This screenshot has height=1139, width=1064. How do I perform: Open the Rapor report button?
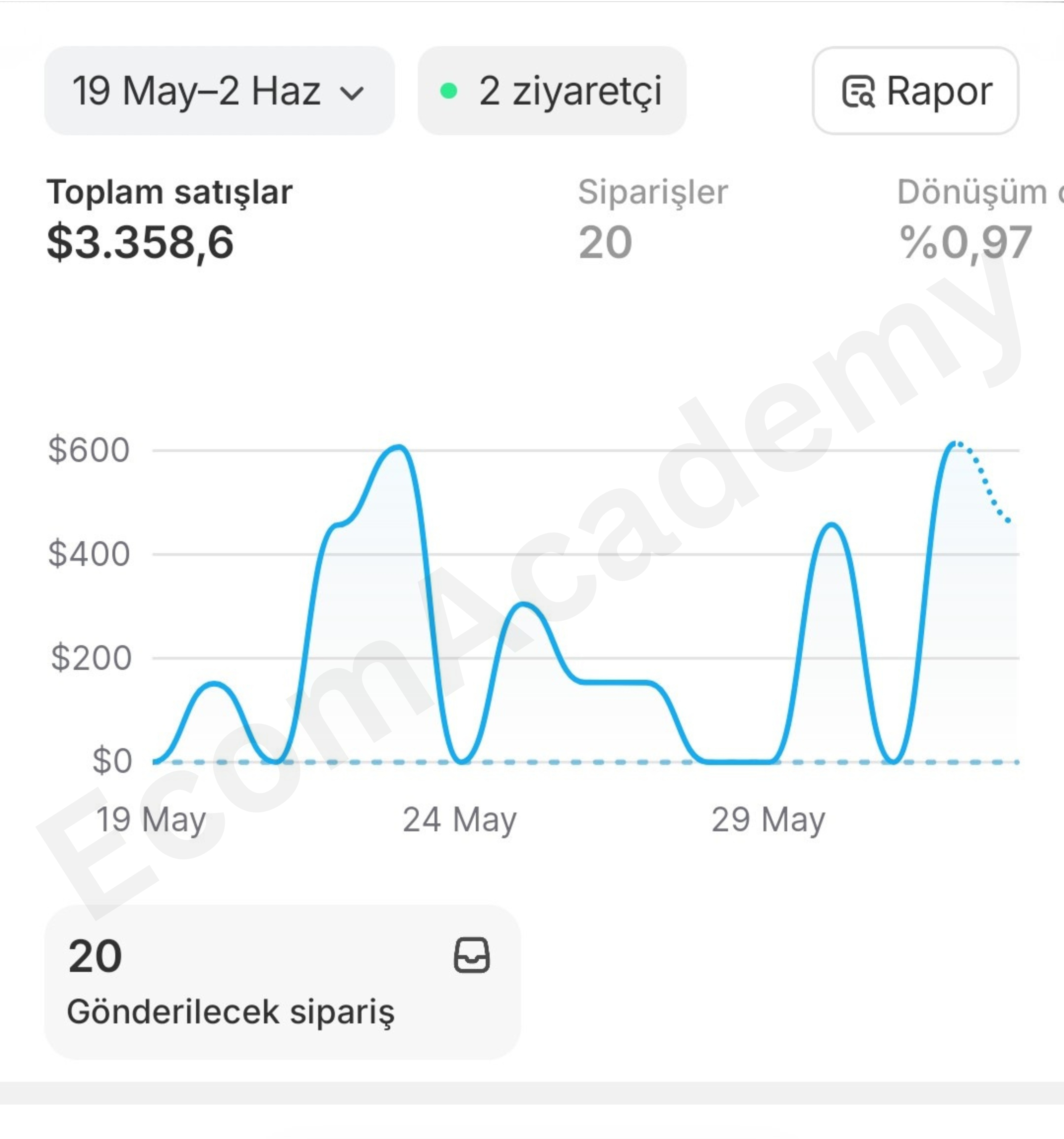coord(915,90)
